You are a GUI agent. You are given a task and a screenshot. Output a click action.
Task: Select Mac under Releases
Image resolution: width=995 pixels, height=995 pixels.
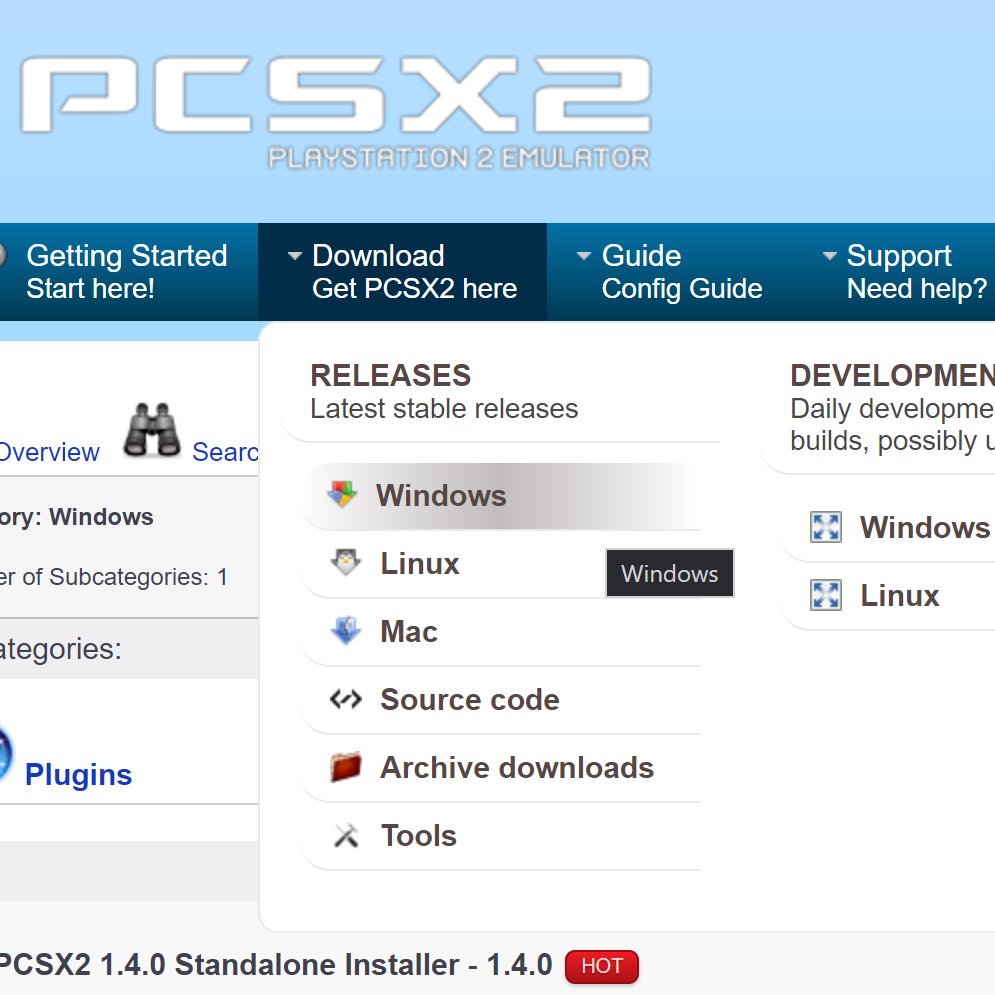[501, 631]
